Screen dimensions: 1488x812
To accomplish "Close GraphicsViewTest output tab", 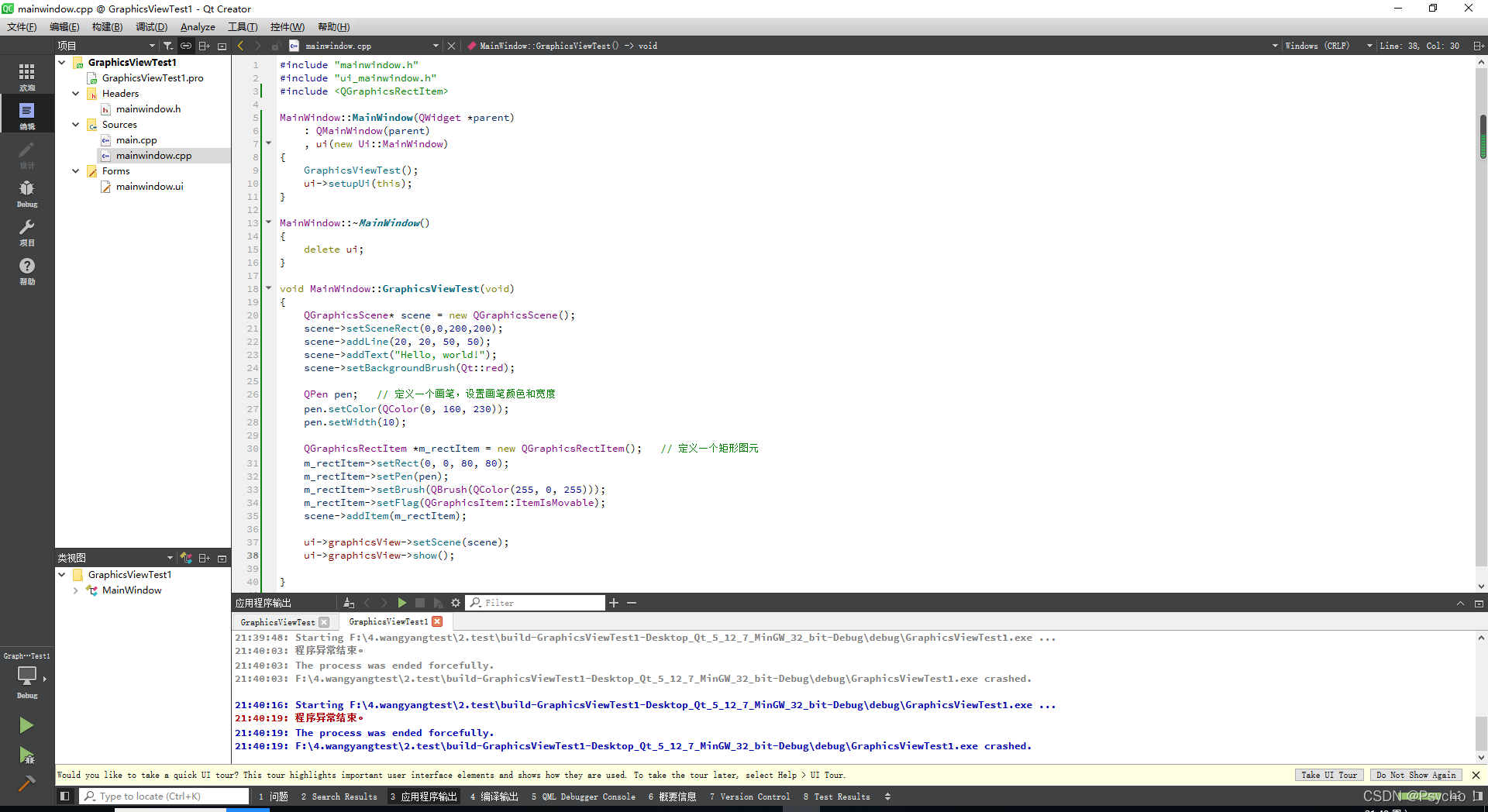I will tap(324, 622).
